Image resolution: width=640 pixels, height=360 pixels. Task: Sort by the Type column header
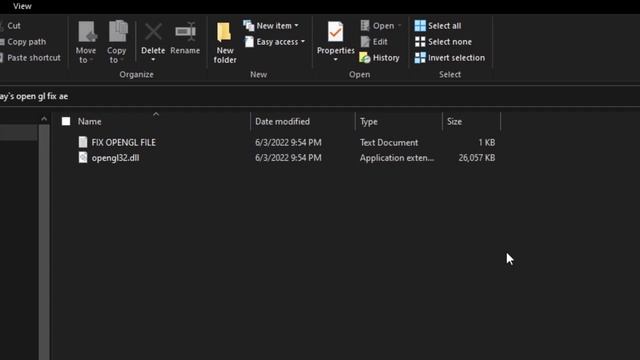pos(369,122)
